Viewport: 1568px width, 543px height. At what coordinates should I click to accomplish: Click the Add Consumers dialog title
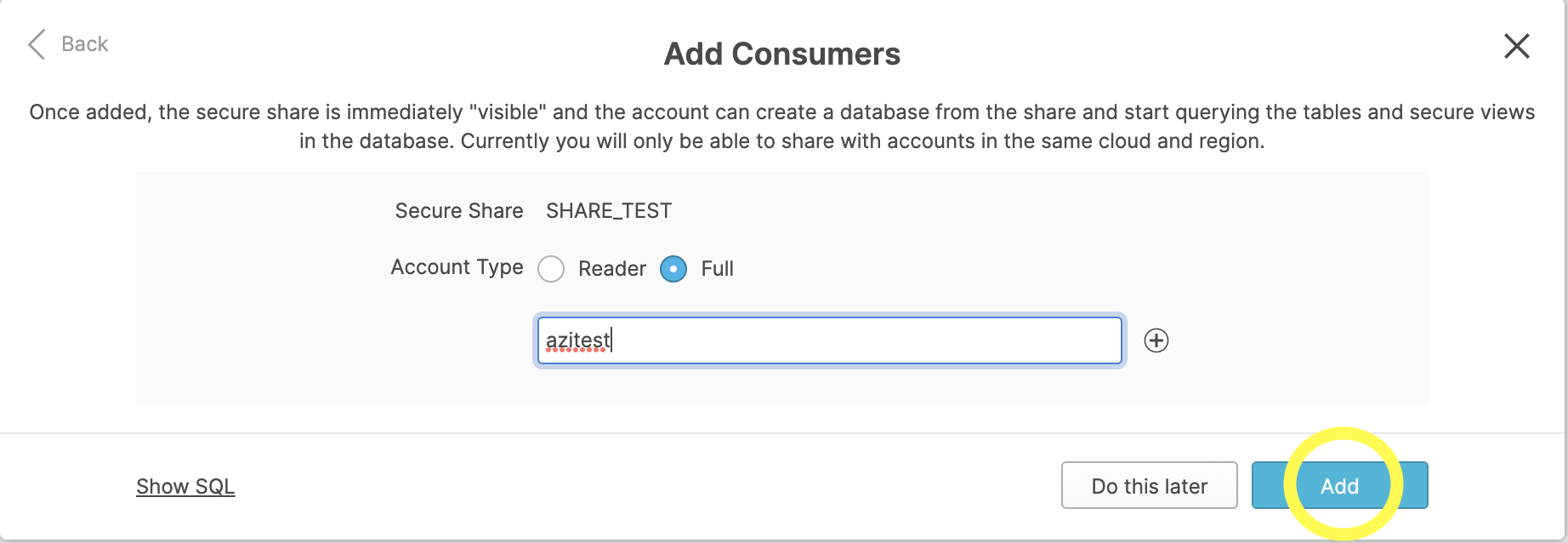pyautogui.click(x=781, y=54)
